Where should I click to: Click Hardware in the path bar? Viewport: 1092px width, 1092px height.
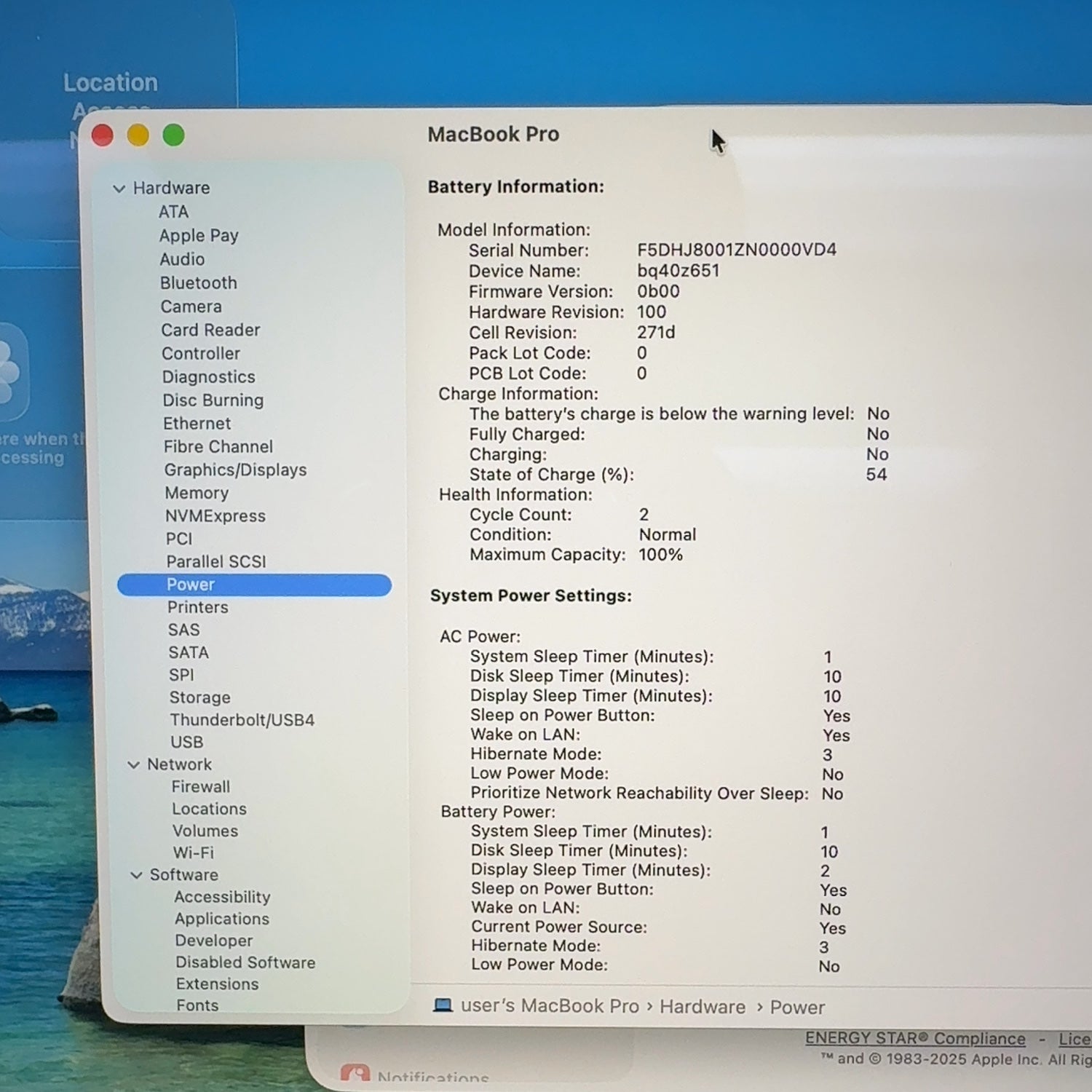(703, 1007)
